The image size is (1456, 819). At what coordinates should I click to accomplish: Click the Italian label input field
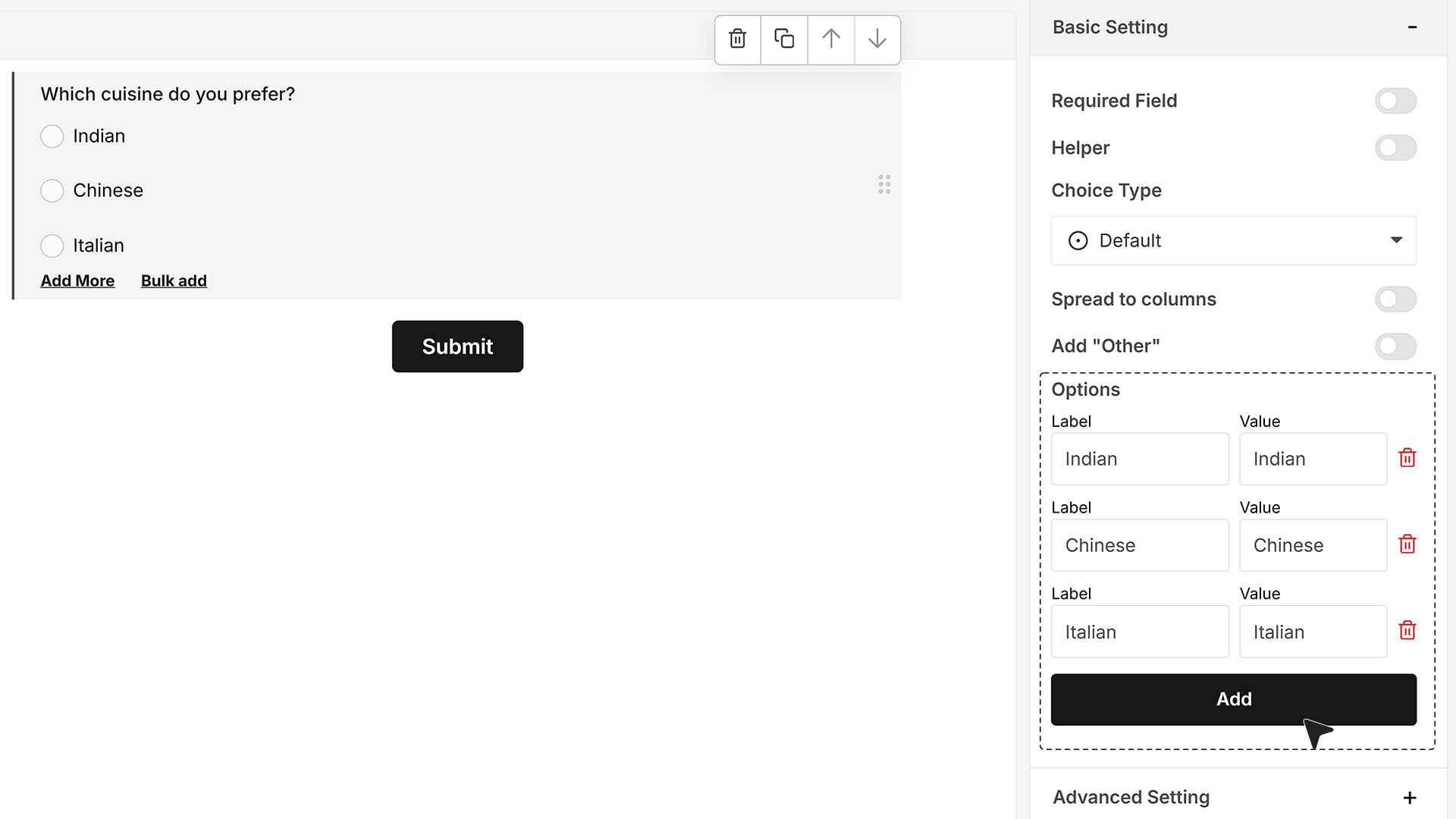1140,632
